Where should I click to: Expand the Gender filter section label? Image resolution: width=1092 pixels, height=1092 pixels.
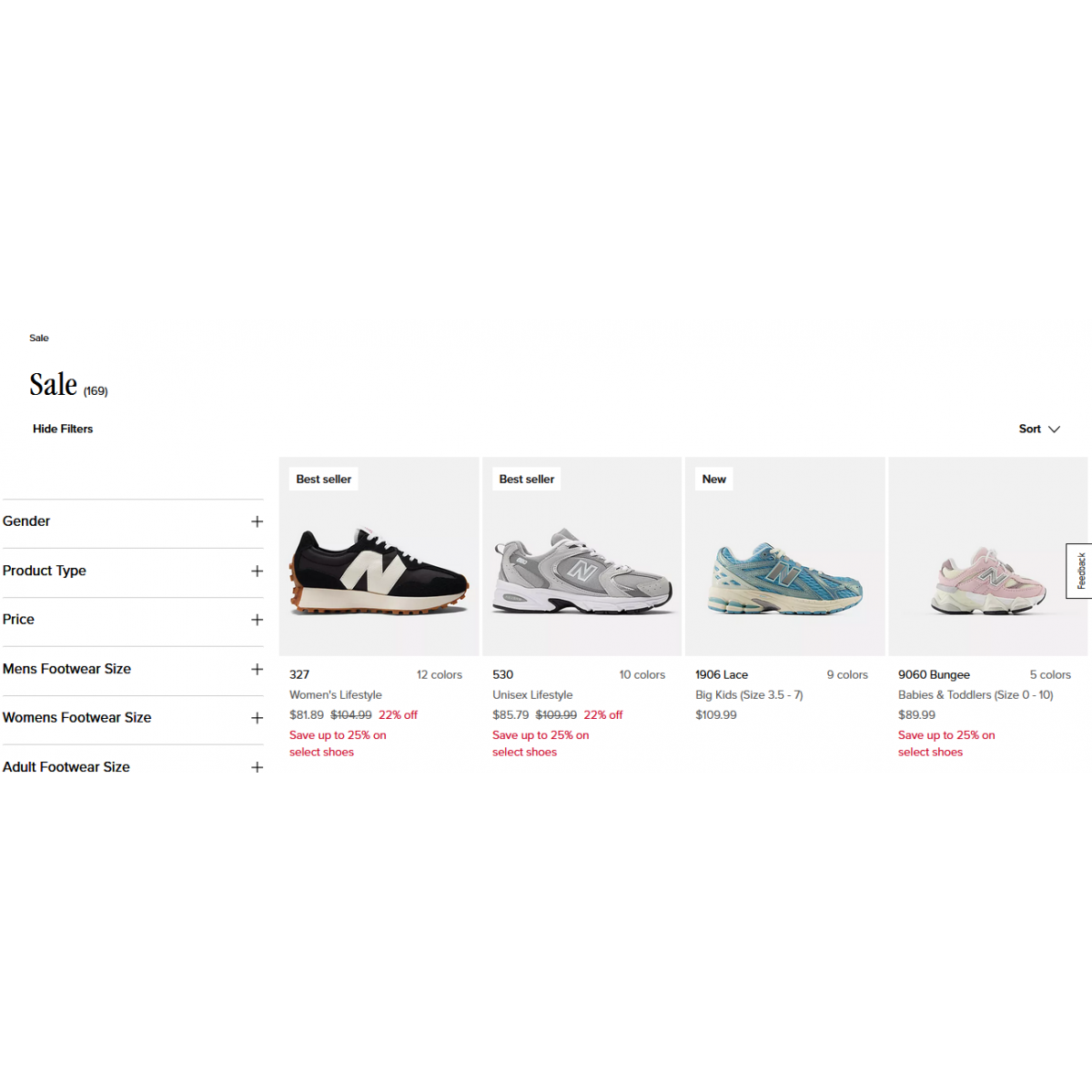[26, 521]
